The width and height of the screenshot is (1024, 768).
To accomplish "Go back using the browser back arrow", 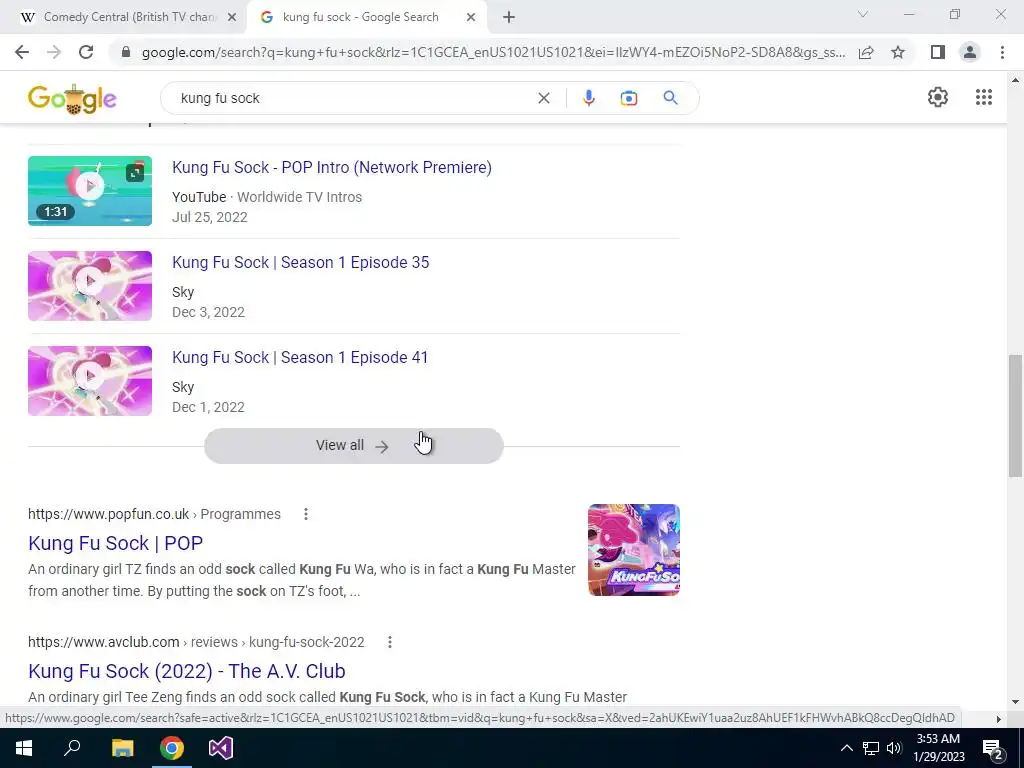I will (x=22, y=52).
